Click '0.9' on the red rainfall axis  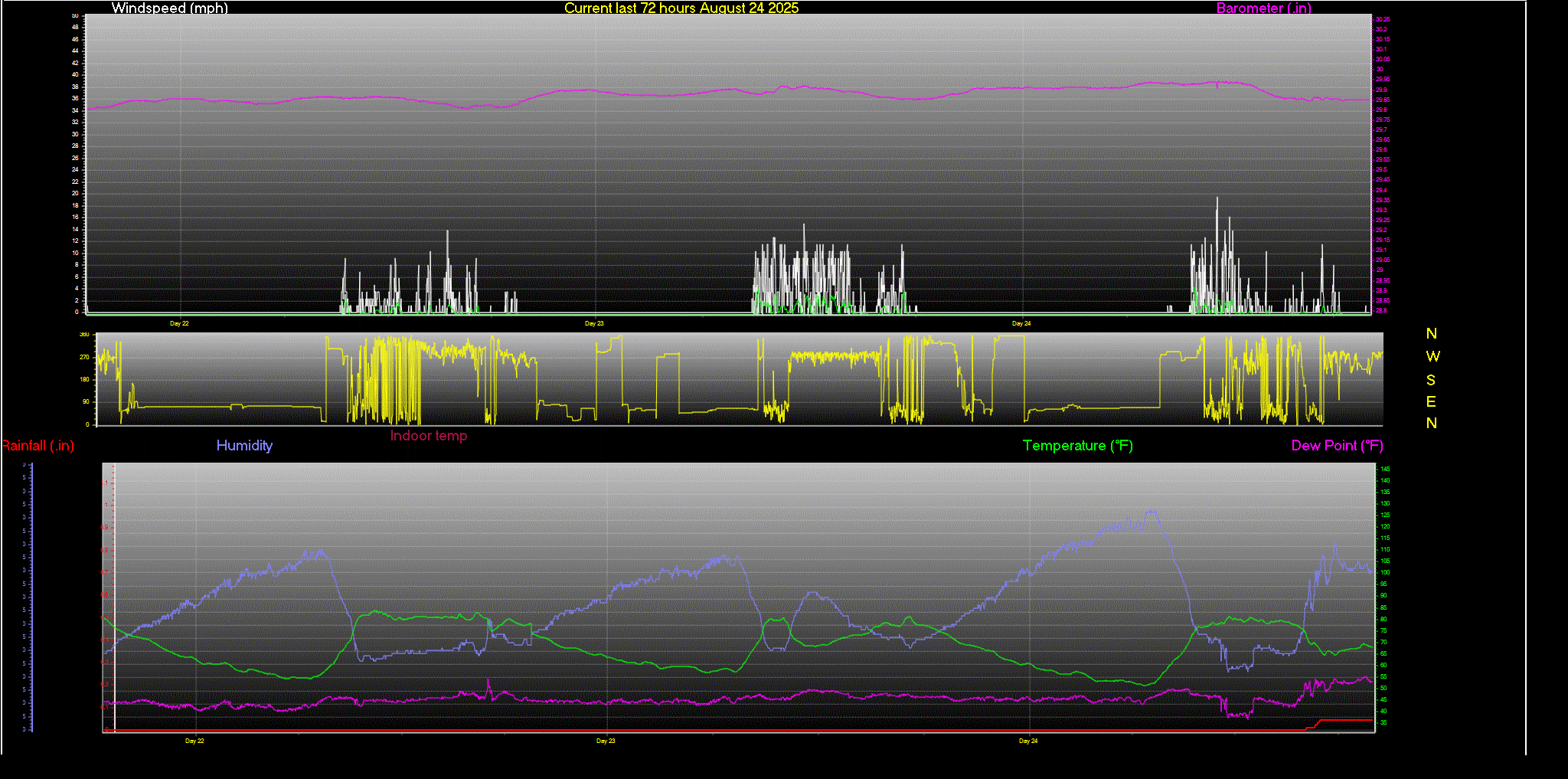(x=105, y=527)
